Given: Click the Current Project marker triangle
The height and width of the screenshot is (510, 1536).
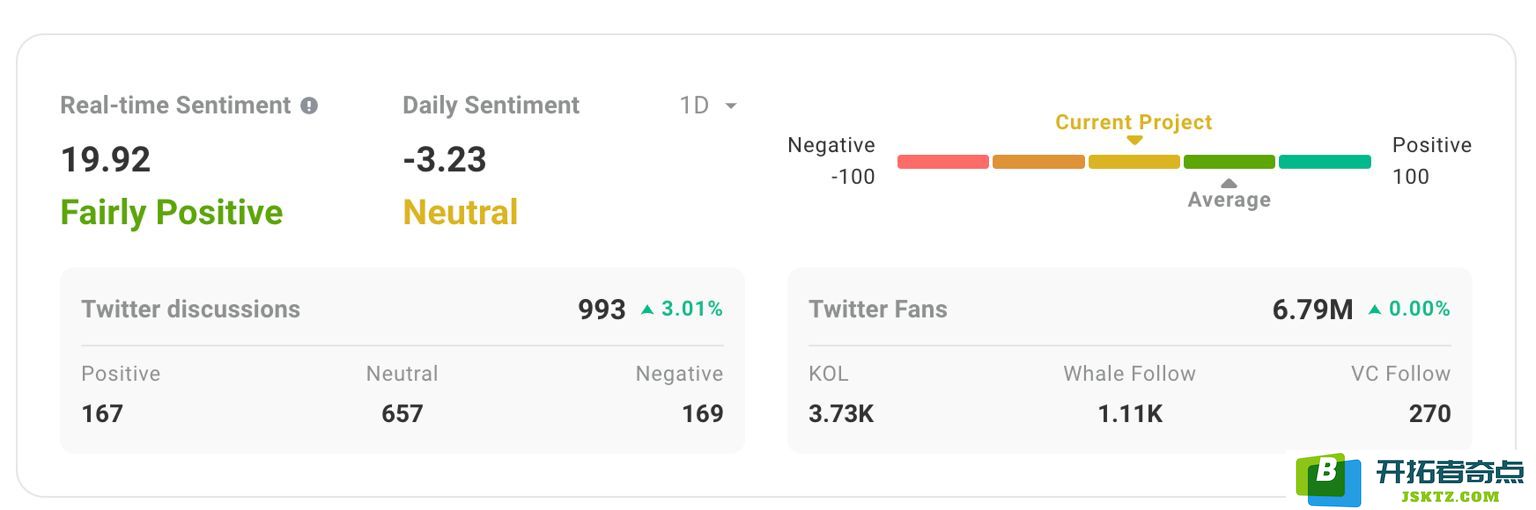Looking at the screenshot, I should click(1134, 141).
